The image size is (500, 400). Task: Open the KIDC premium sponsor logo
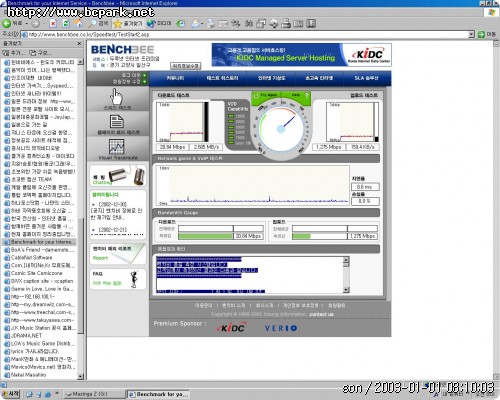pos(232,328)
